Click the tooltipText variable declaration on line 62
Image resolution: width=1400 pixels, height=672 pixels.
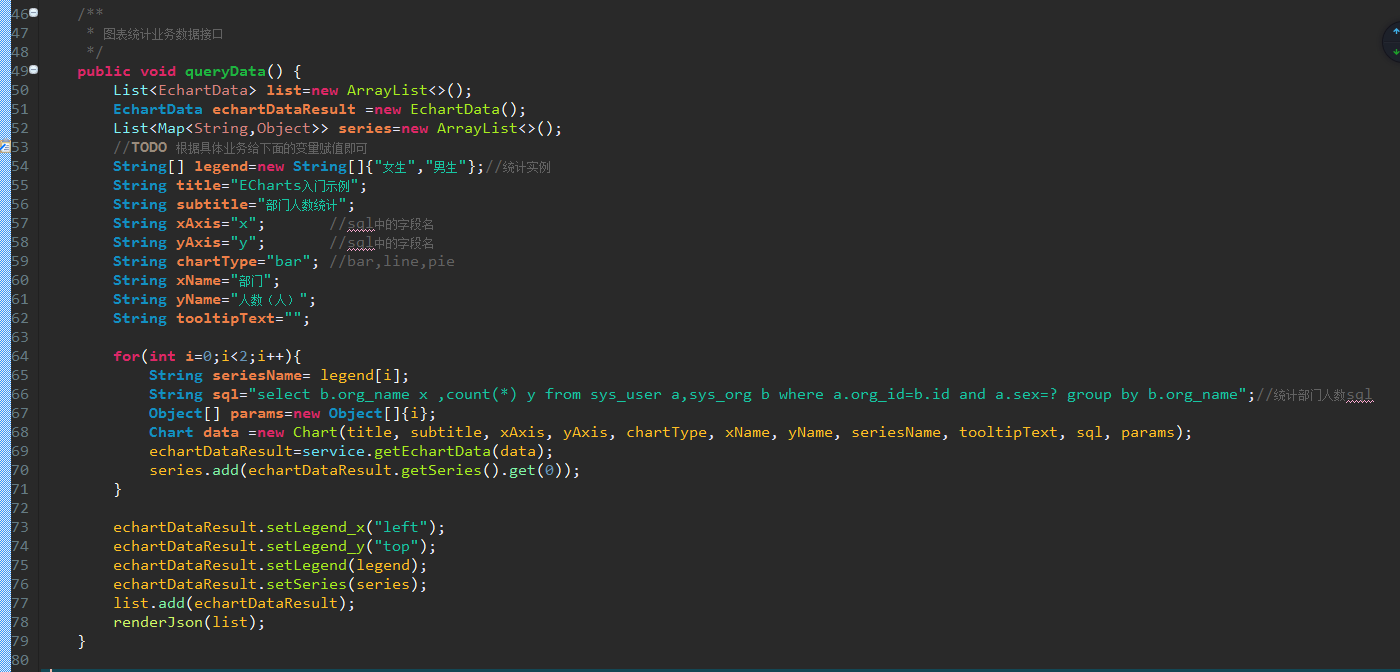point(211,318)
